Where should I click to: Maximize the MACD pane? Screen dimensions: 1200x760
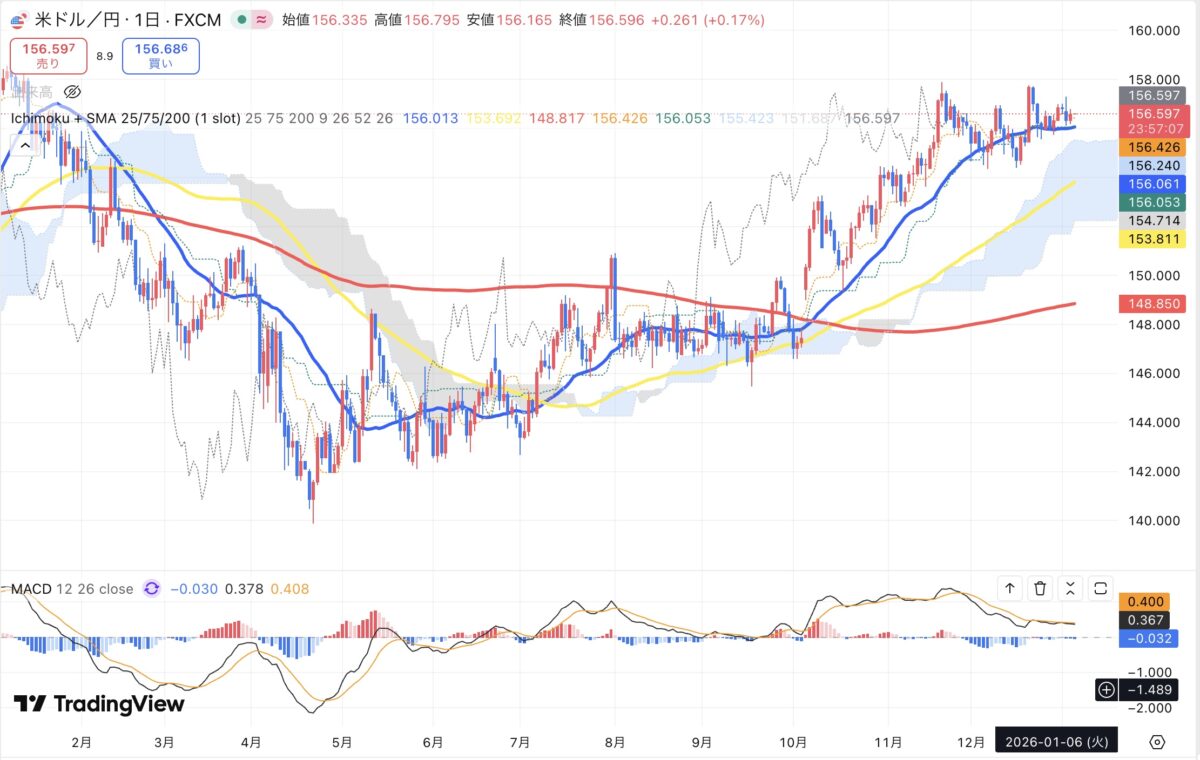point(1101,588)
